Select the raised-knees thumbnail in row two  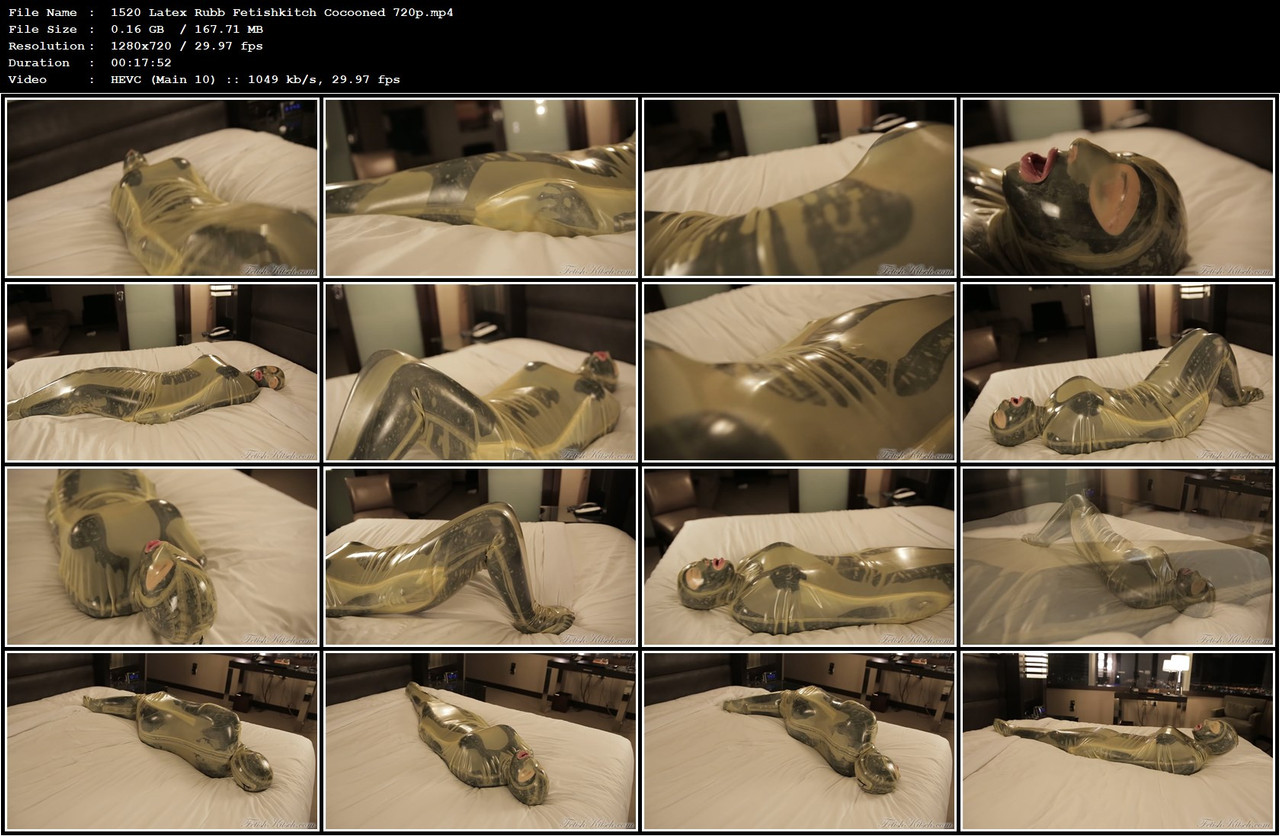point(481,371)
